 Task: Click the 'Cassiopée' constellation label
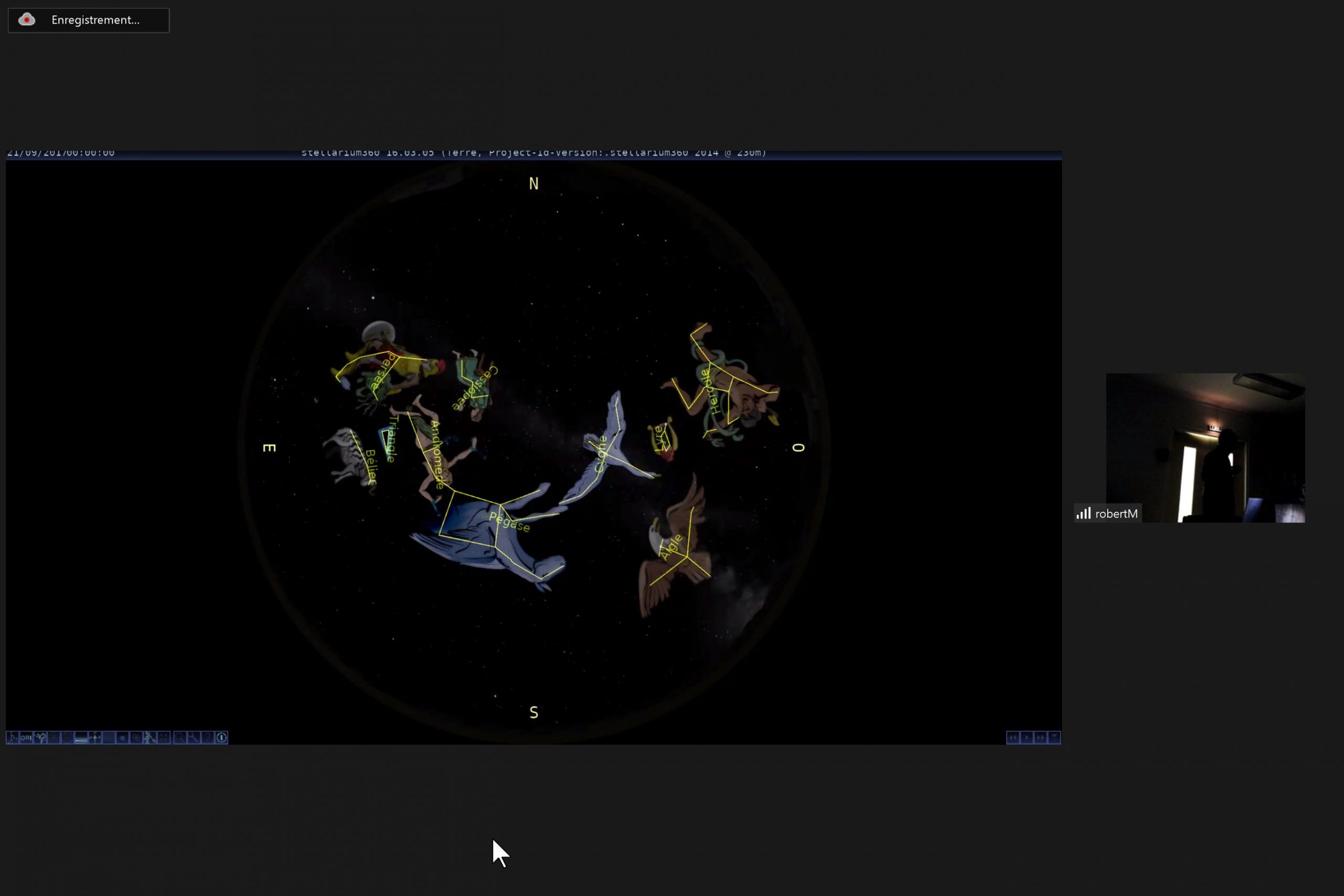(x=475, y=388)
